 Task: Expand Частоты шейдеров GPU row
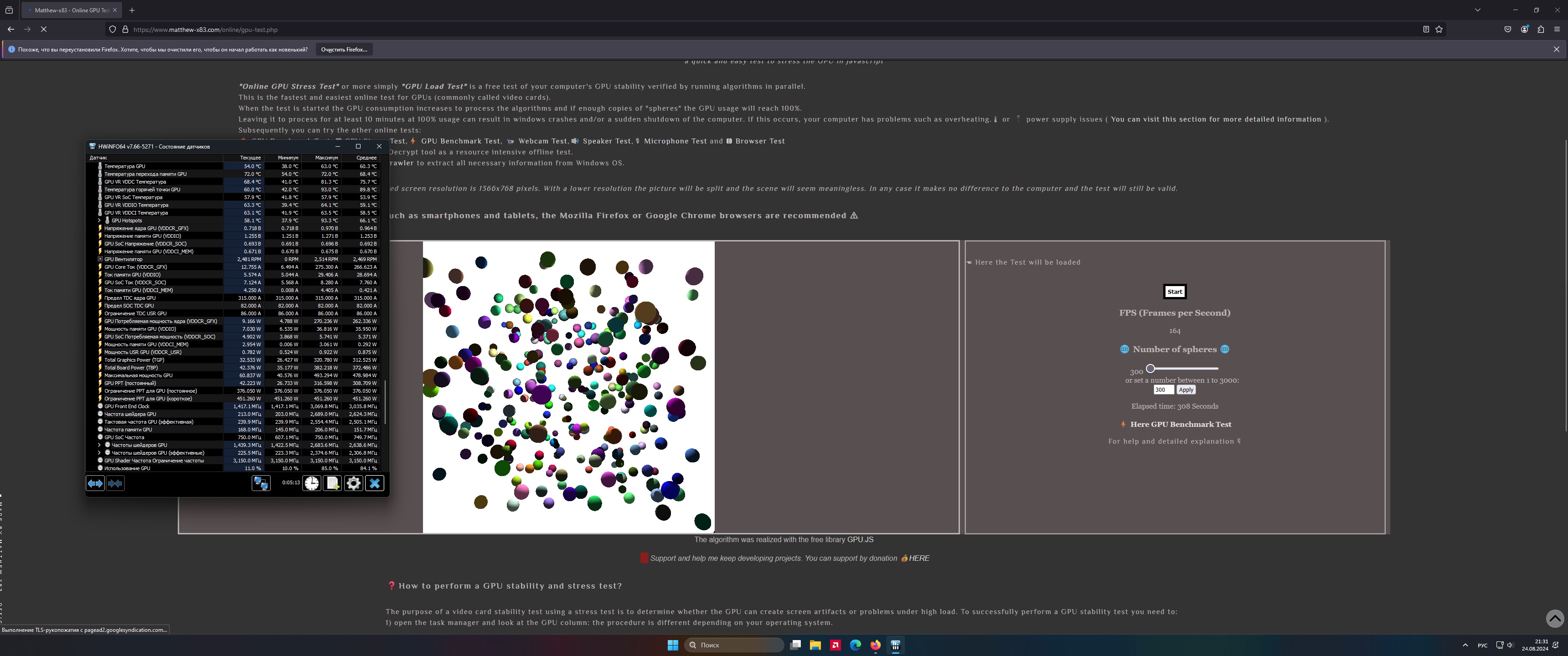tap(99, 445)
